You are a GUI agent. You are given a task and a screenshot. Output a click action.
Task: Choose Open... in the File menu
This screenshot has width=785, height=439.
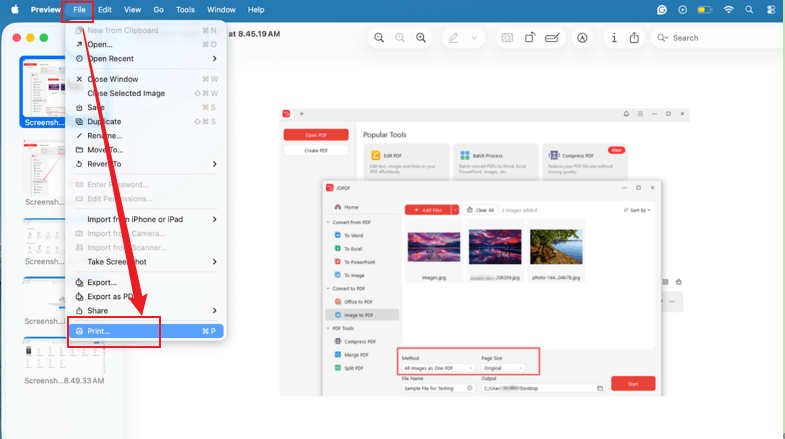(146, 45)
